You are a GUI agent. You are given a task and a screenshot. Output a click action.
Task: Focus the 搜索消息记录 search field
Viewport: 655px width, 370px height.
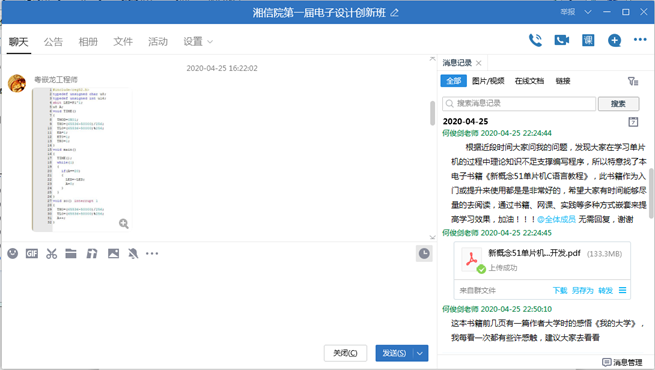(x=519, y=104)
